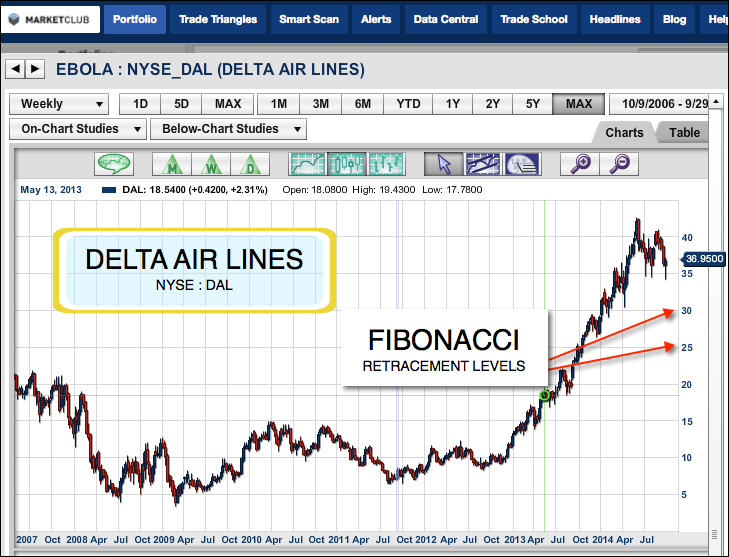729x557 pixels.
Task: Toggle the monthly Trade Triangle (M) icon
Action: coord(171,164)
